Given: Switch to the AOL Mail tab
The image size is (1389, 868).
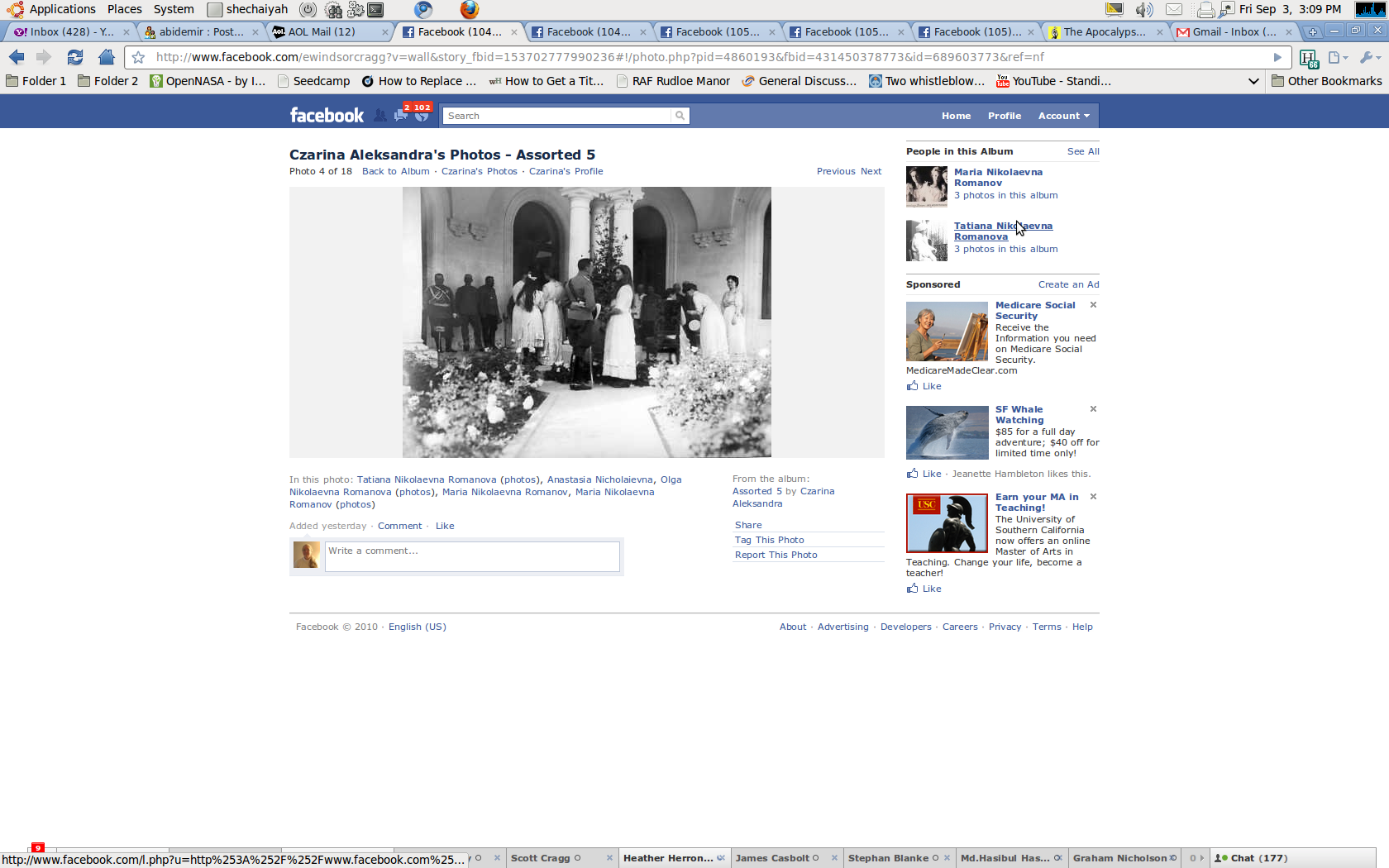Looking at the screenshot, I should pos(322,31).
